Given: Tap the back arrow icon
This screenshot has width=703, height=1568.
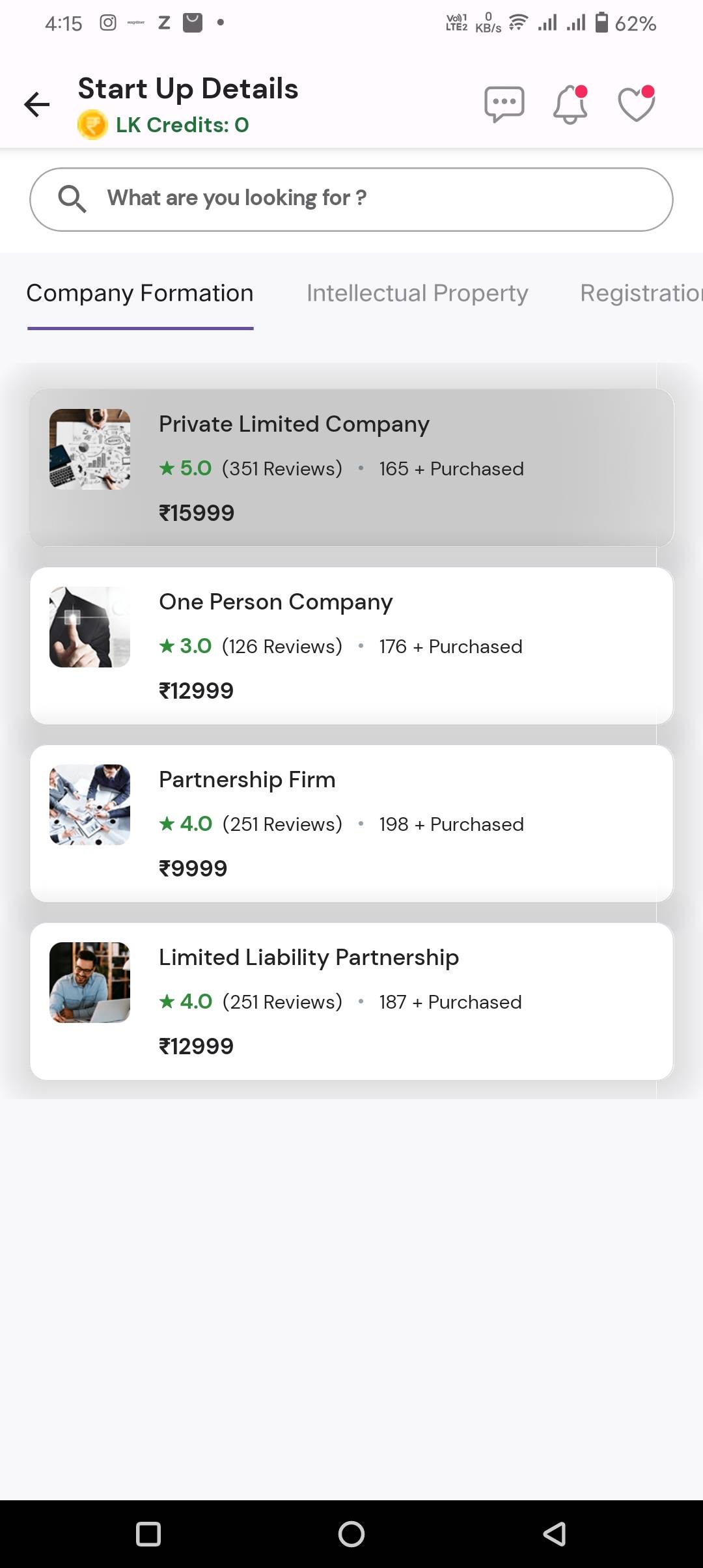Looking at the screenshot, I should coord(37,104).
